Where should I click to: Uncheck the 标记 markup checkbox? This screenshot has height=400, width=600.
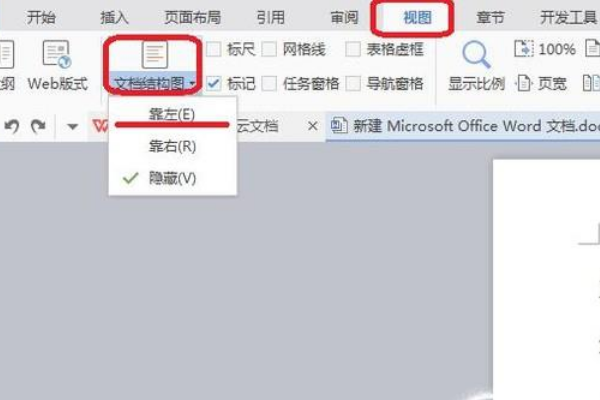pyautogui.click(x=213, y=83)
